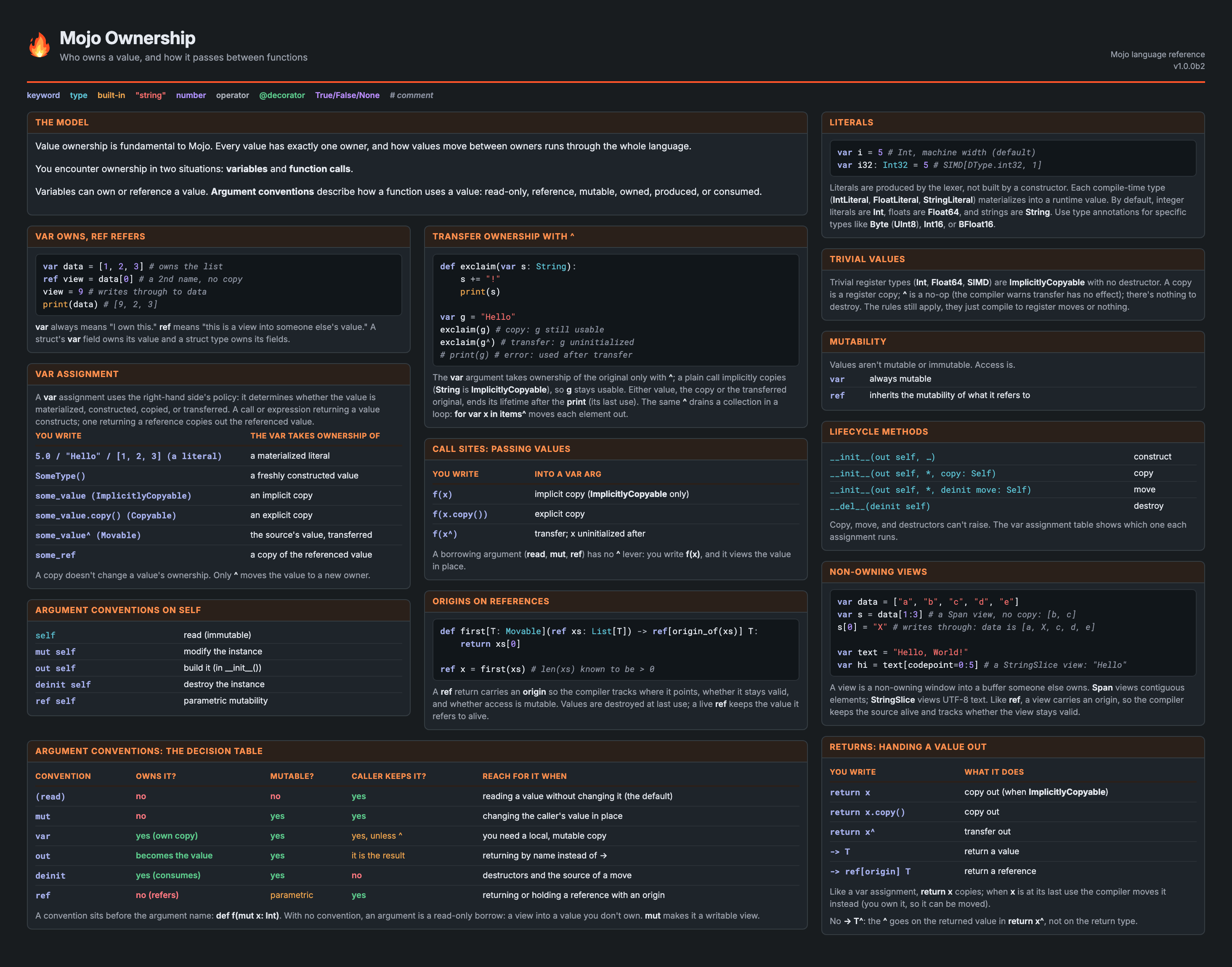The width and height of the screenshot is (1232, 967).
Task: Select the "transfer out" description
Action: pyautogui.click(x=987, y=831)
